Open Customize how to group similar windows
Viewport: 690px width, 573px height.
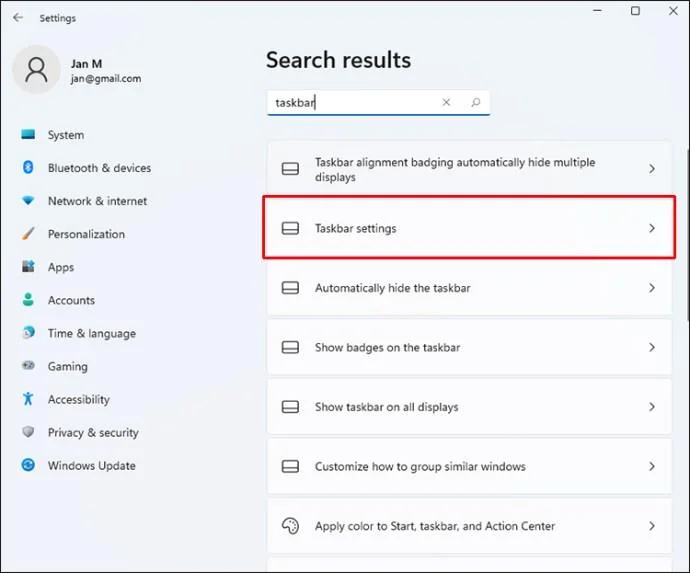coord(469,466)
